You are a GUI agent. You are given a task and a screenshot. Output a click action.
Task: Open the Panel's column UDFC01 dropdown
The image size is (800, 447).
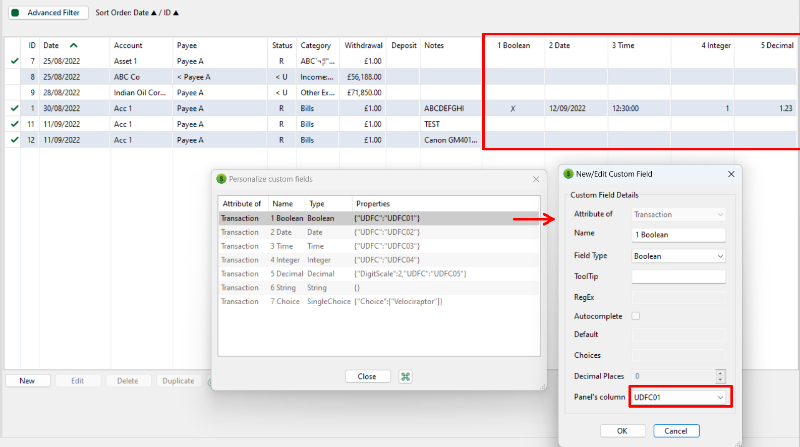click(x=678, y=397)
